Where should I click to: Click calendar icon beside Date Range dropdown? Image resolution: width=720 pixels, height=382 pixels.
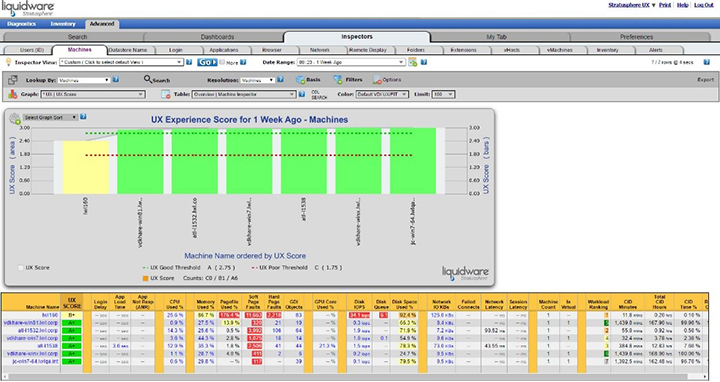click(412, 62)
